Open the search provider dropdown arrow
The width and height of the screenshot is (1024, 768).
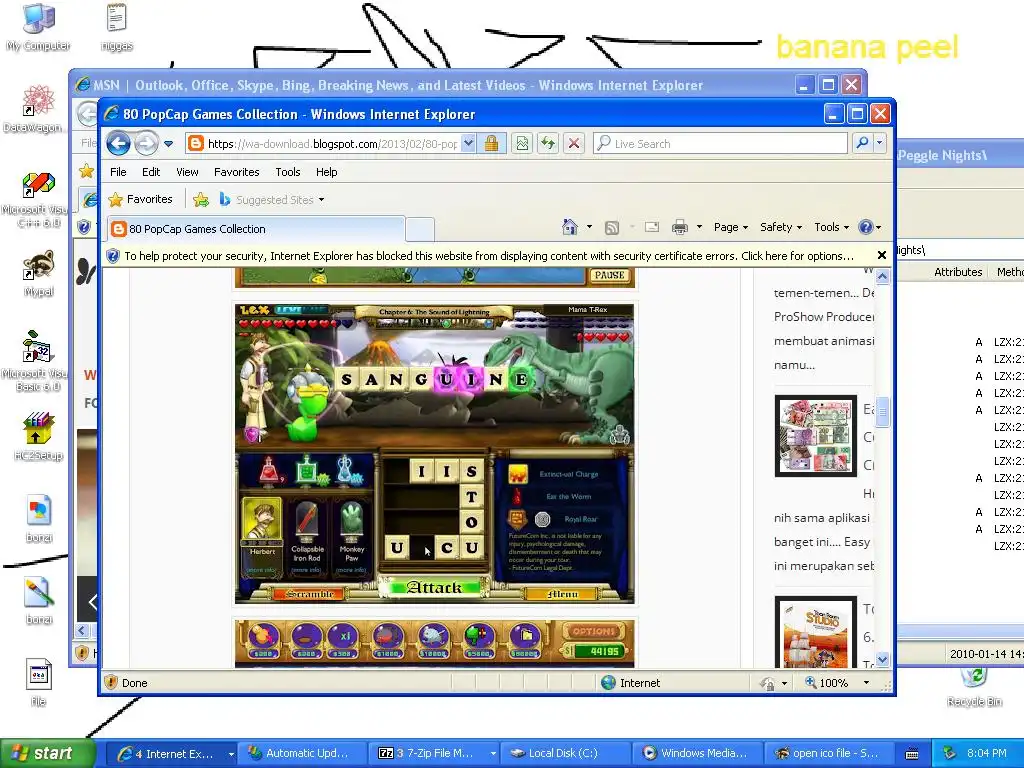[880, 143]
